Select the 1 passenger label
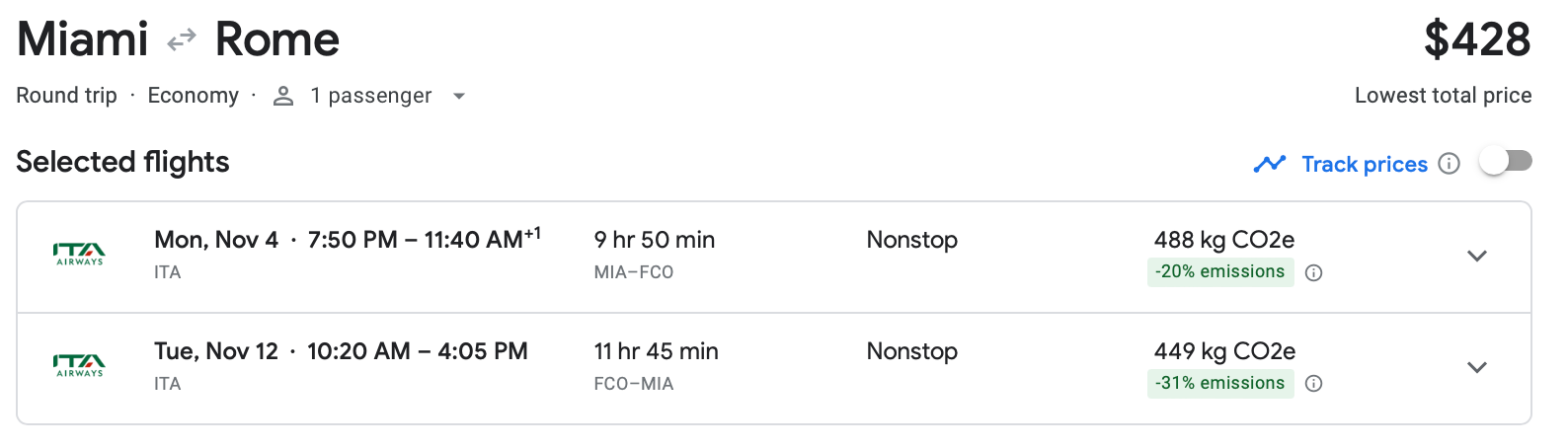The image size is (1568, 448). click(370, 96)
